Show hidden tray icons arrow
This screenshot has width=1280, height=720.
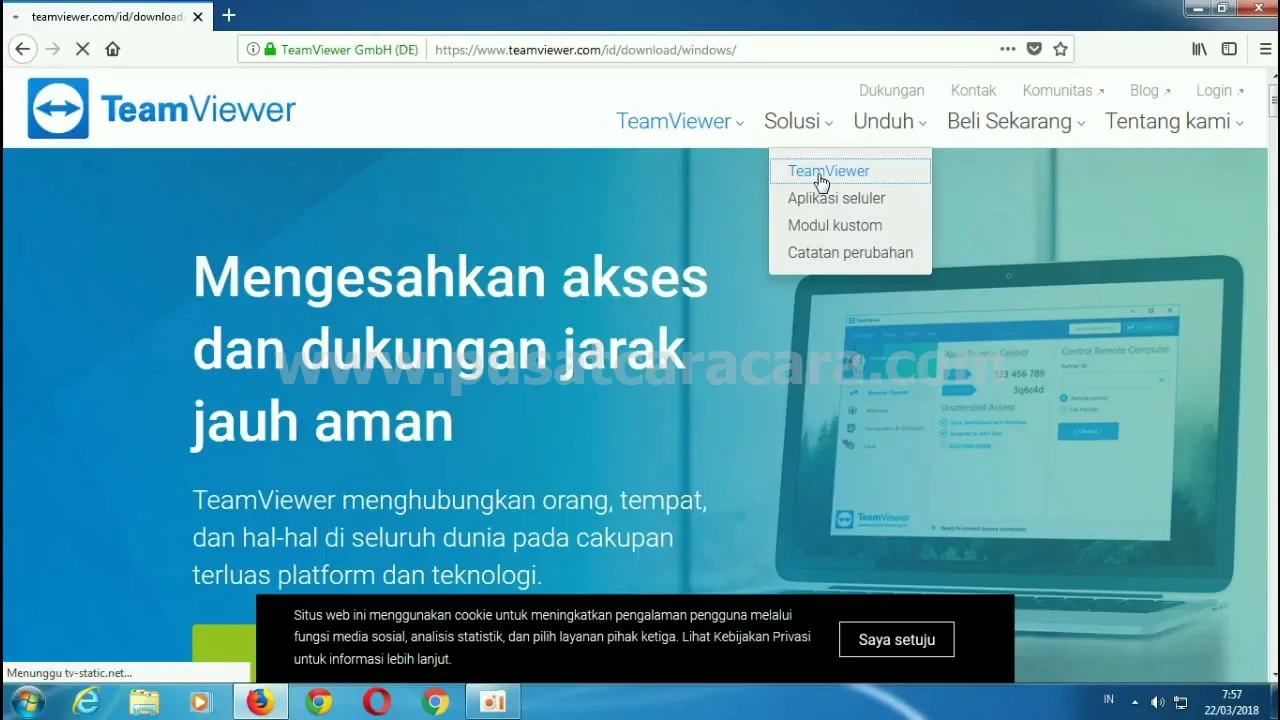coord(1135,702)
